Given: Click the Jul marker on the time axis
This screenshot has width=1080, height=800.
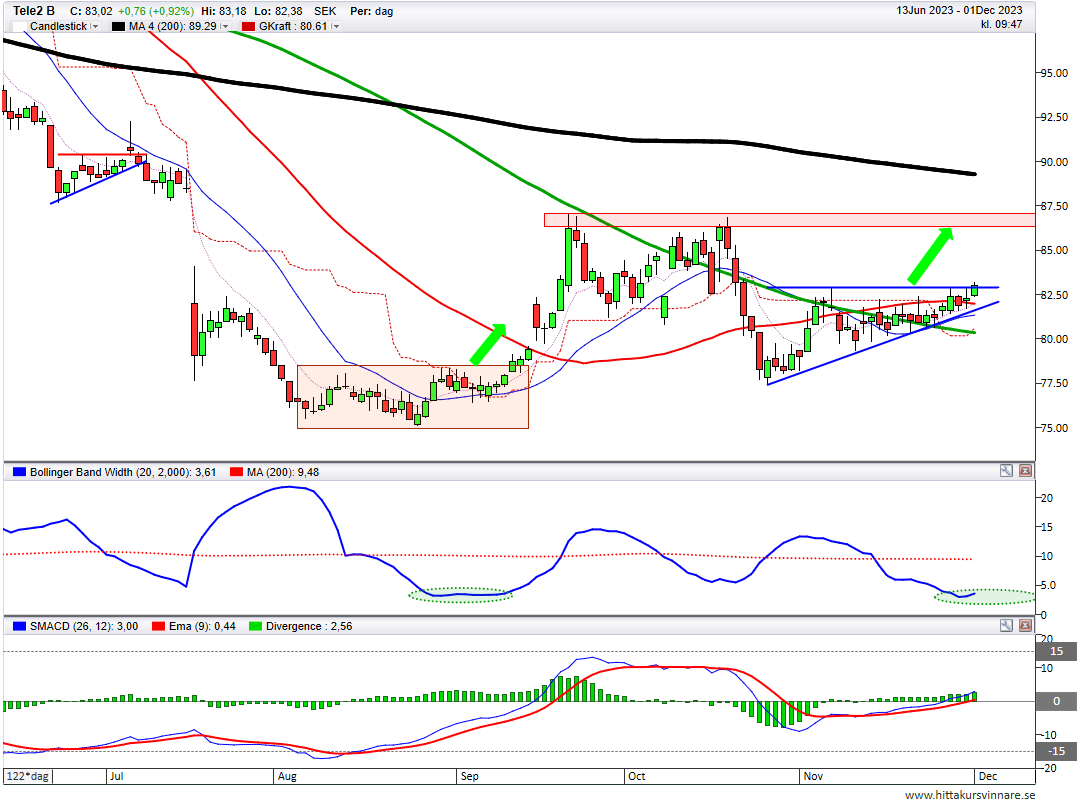Looking at the screenshot, I should point(117,776).
